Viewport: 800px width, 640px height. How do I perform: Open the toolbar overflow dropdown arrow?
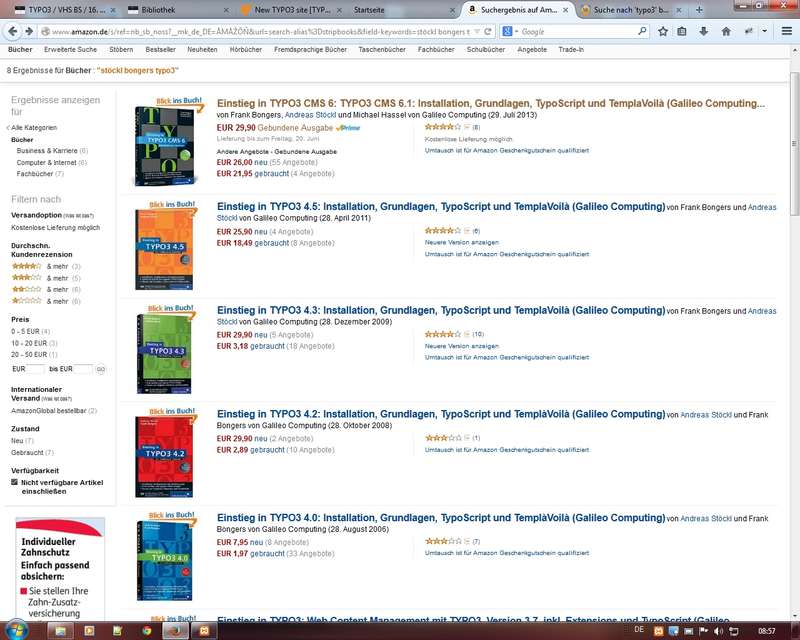point(764,32)
